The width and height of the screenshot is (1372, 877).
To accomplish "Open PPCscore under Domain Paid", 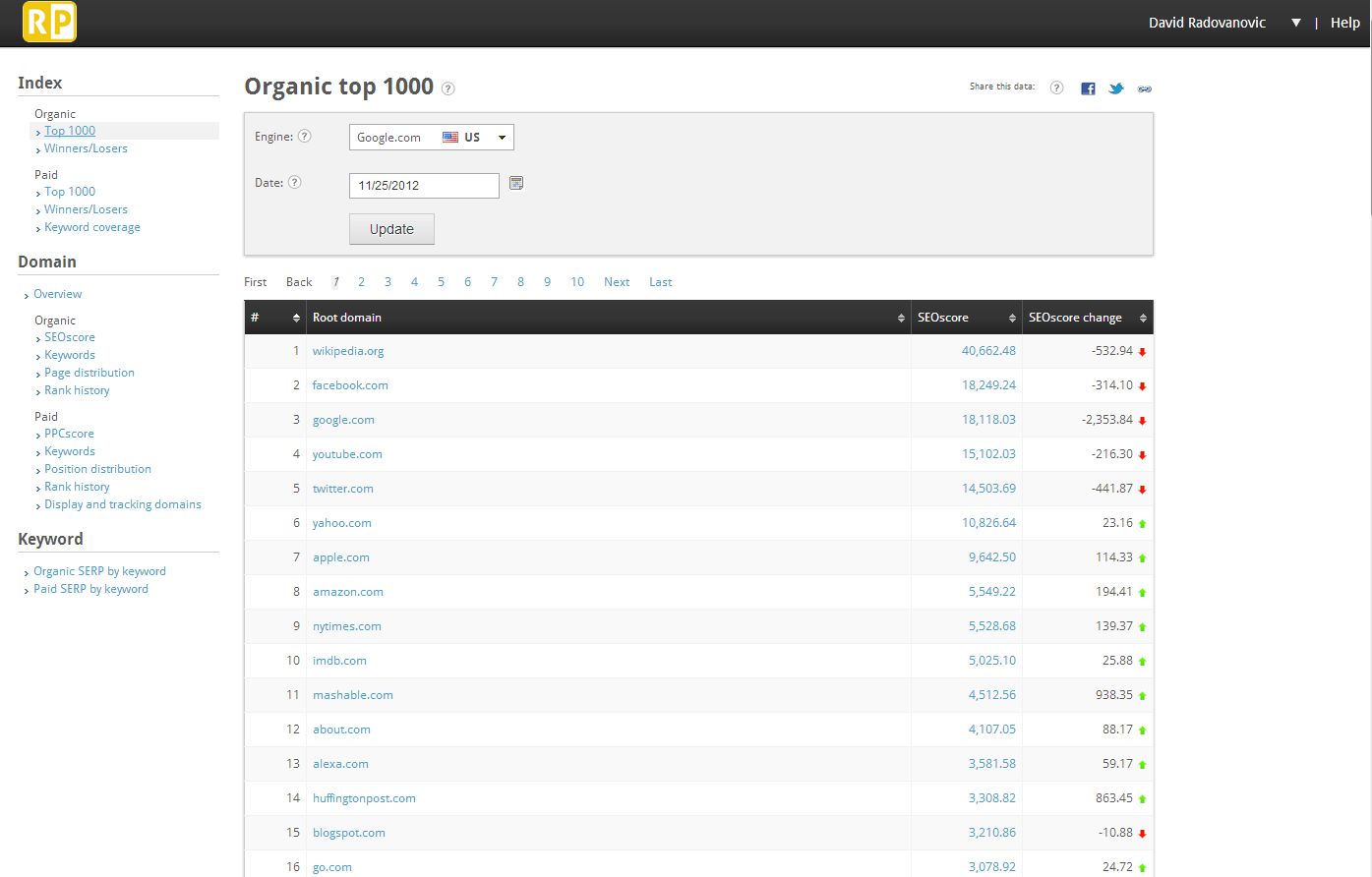I will pos(69,434).
